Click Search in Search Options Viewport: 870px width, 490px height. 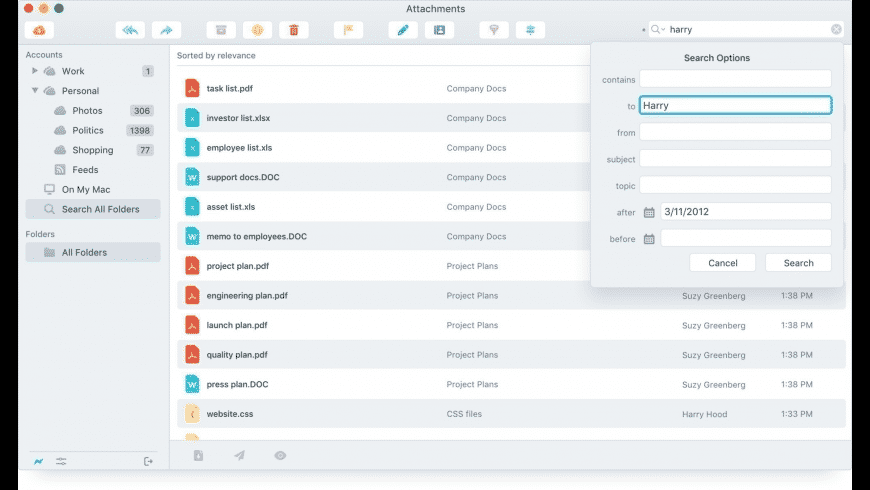(798, 263)
